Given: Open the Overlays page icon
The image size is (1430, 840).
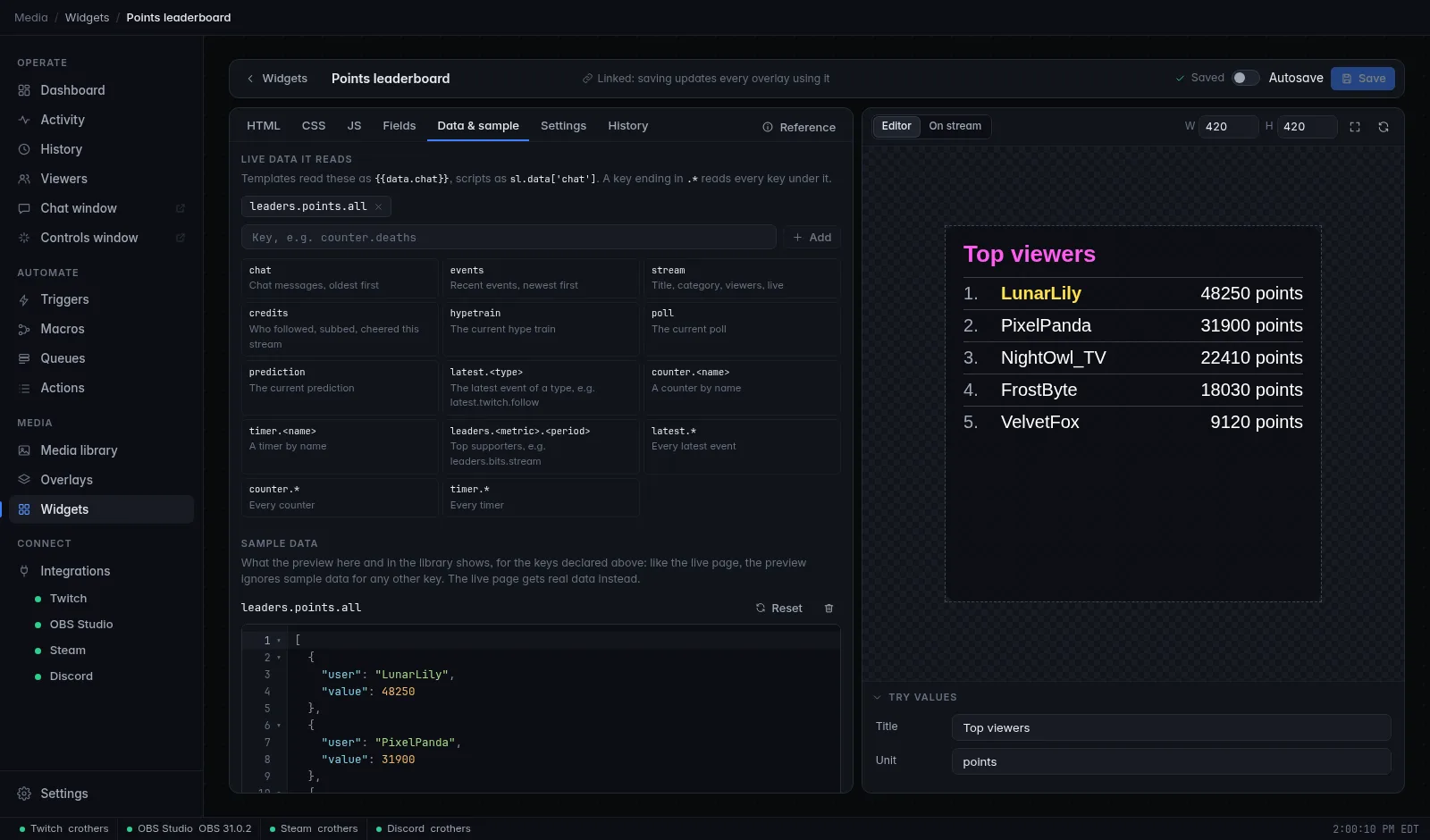Looking at the screenshot, I should (24, 480).
